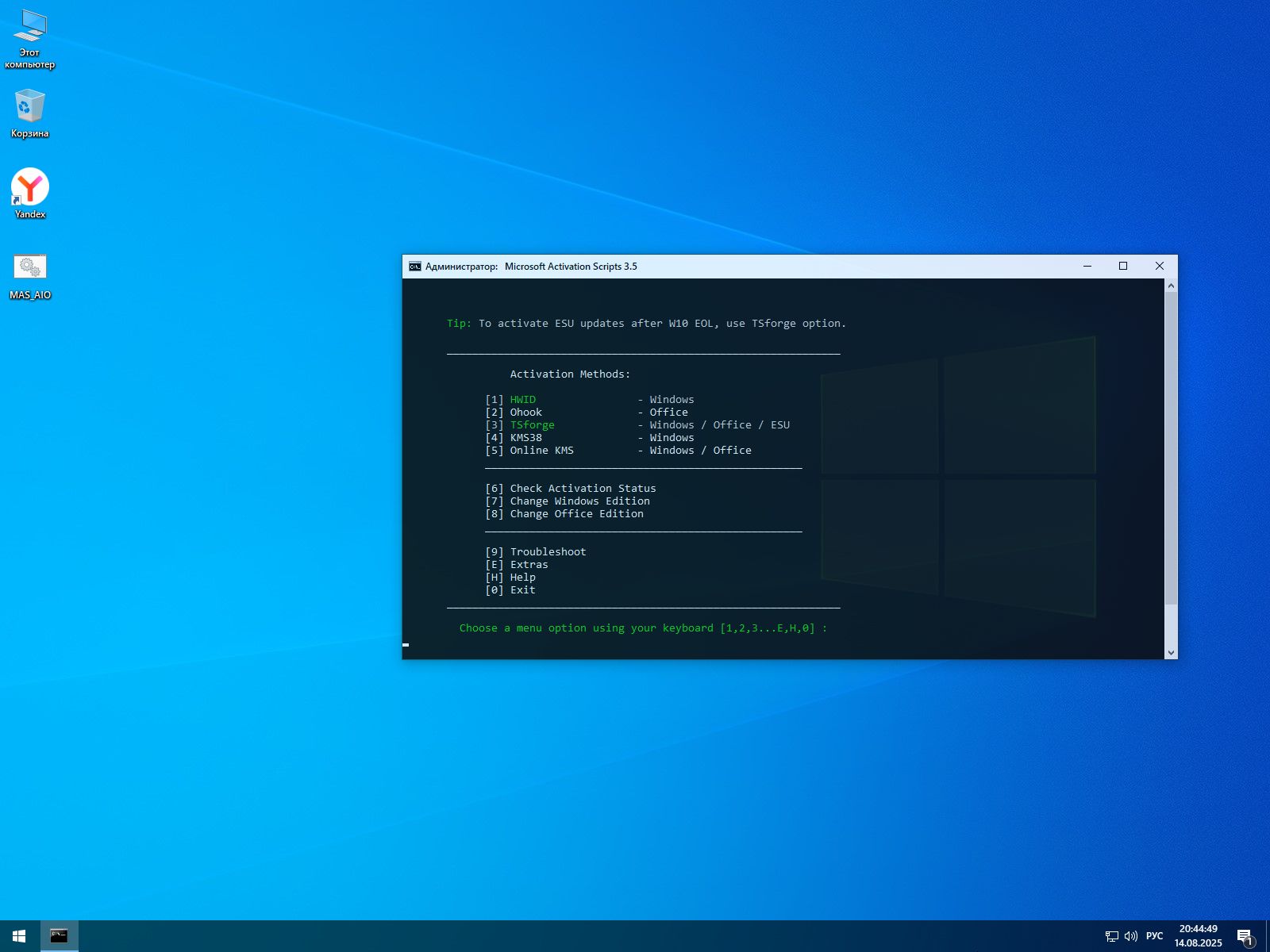The height and width of the screenshot is (952, 1270).
Task: Click the green TSforge option text
Action: (532, 425)
